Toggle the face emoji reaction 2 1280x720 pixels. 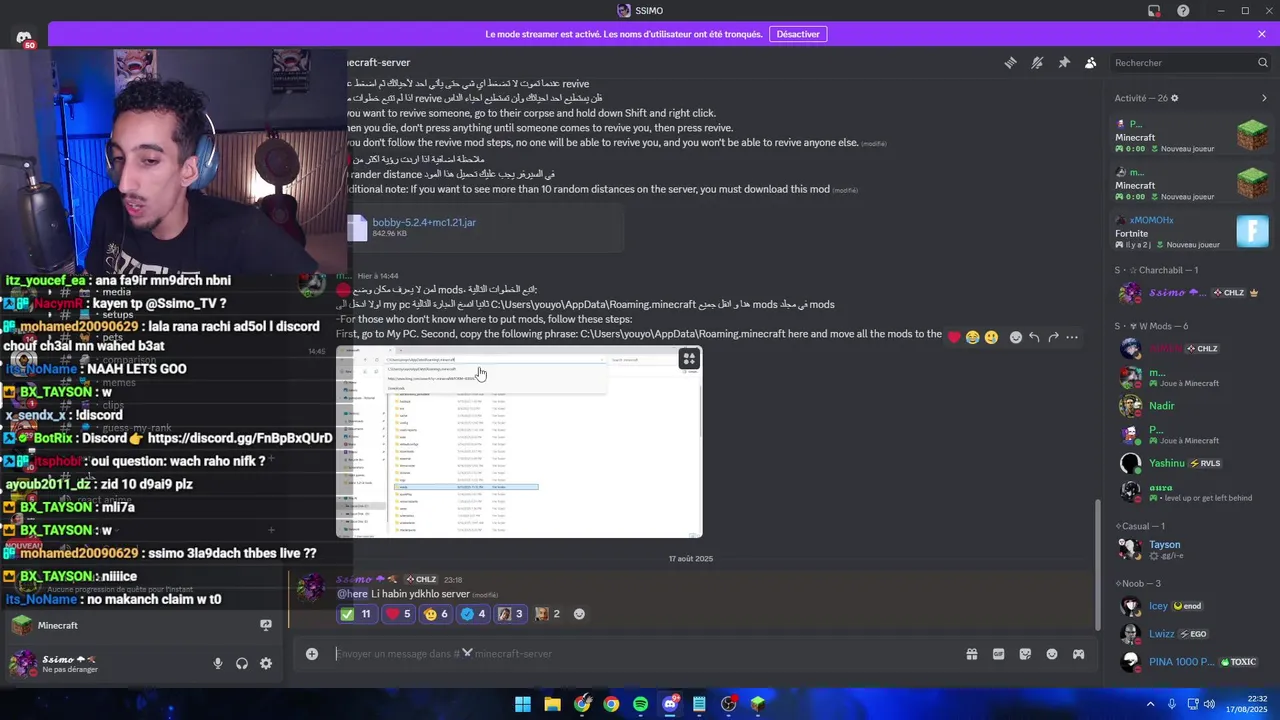548,614
